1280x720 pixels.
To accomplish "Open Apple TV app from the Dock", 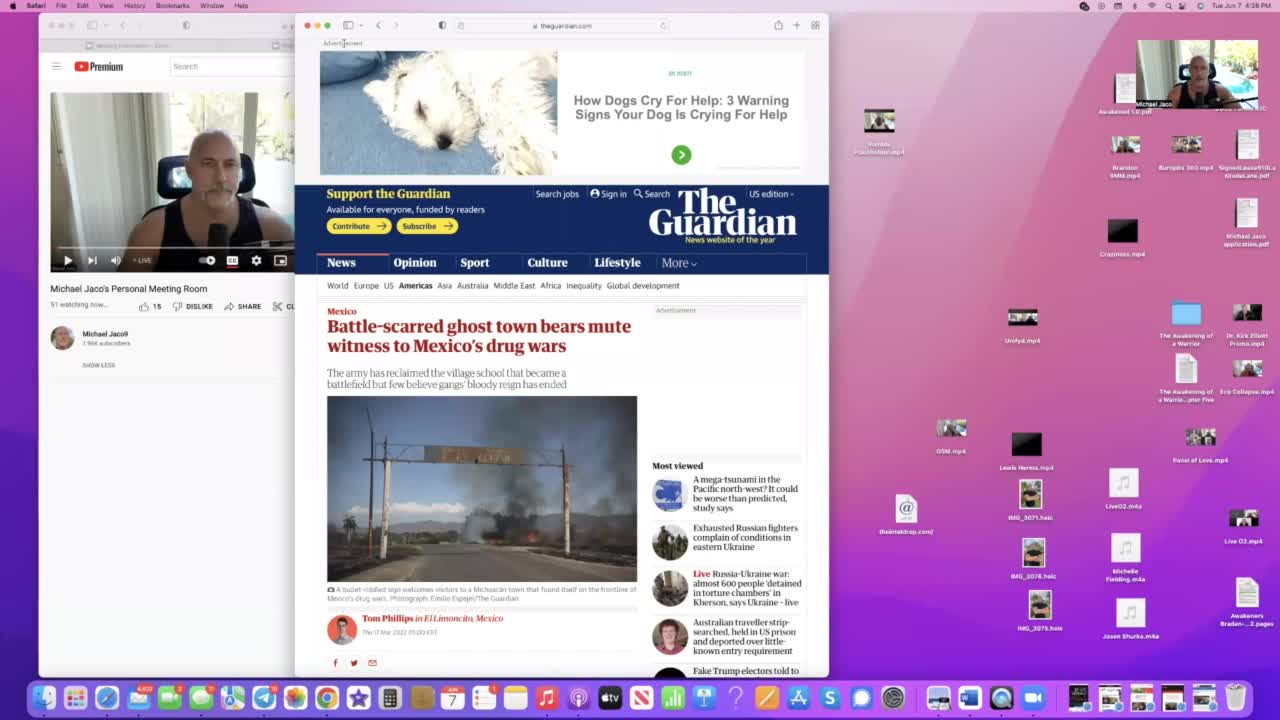I will 610,698.
